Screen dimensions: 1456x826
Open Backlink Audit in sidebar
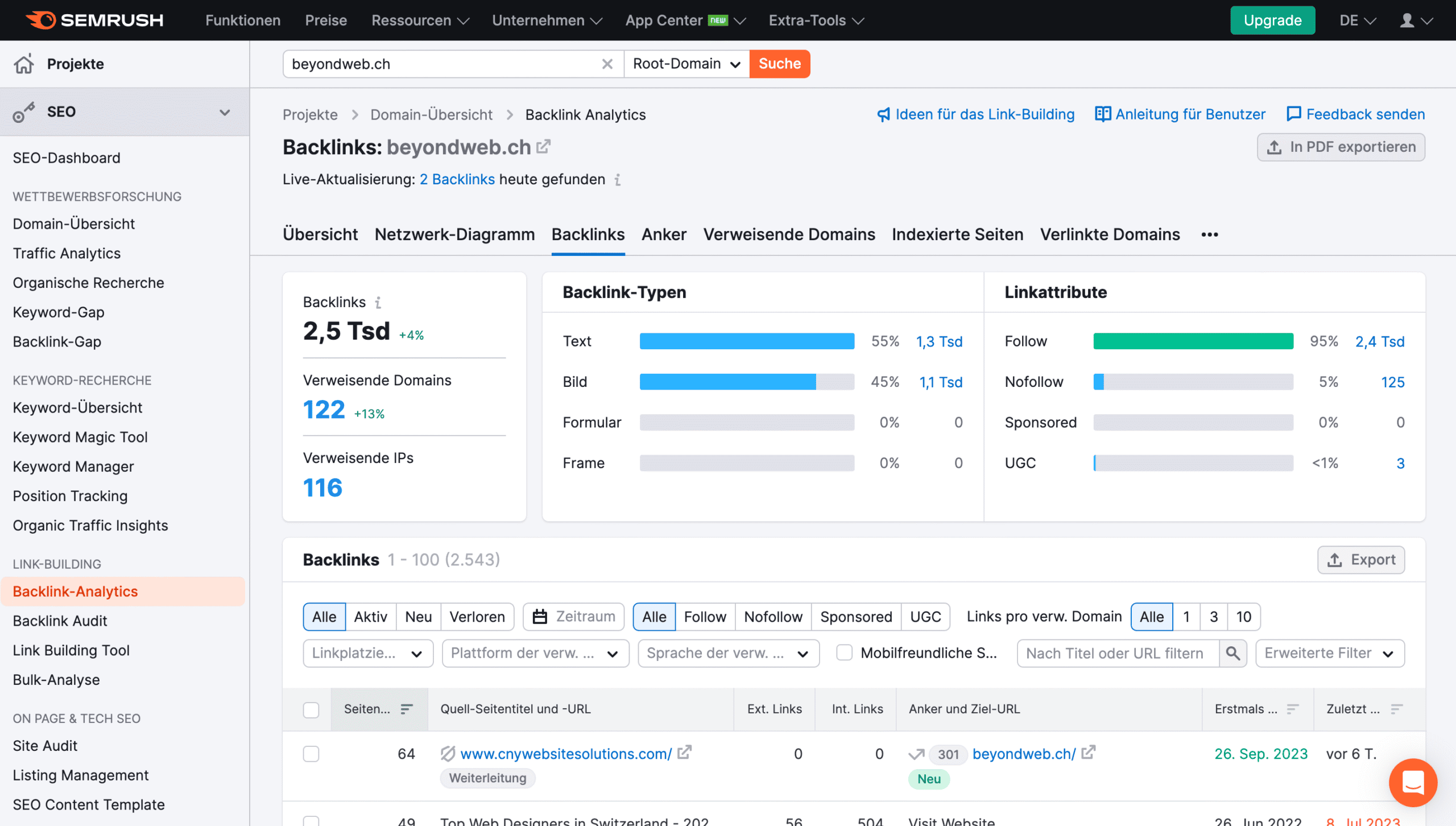point(60,621)
